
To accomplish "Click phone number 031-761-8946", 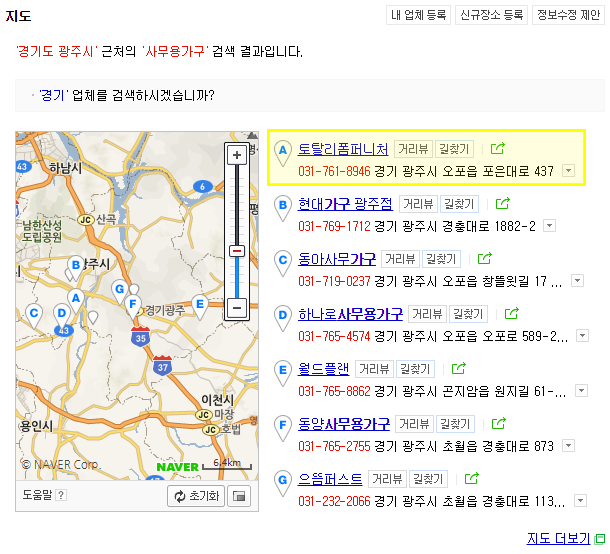I will coord(334,171).
